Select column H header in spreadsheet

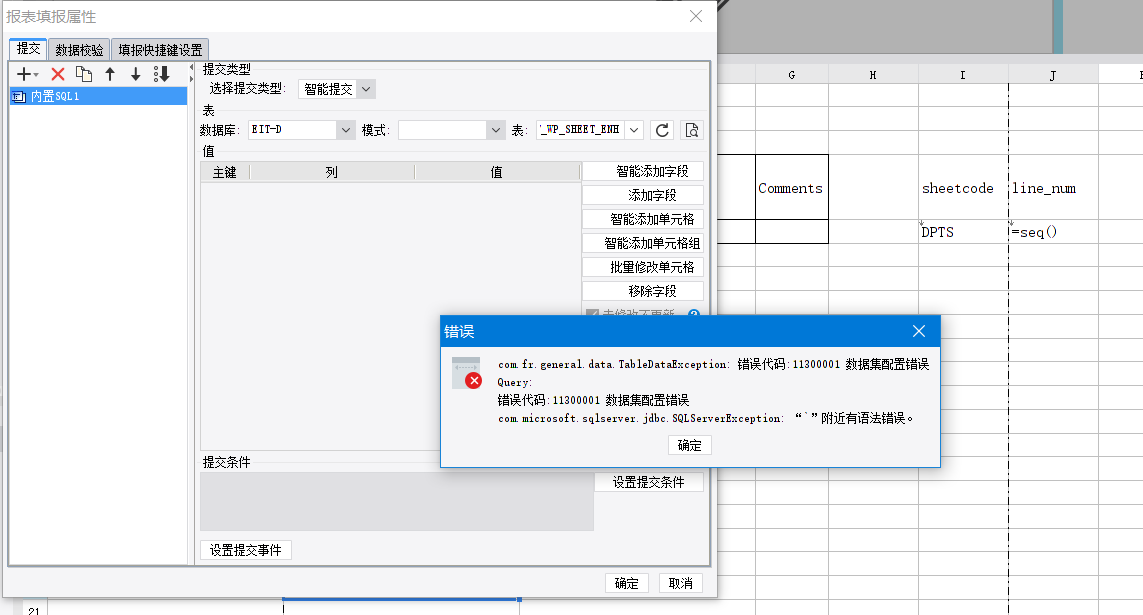tap(873, 74)
